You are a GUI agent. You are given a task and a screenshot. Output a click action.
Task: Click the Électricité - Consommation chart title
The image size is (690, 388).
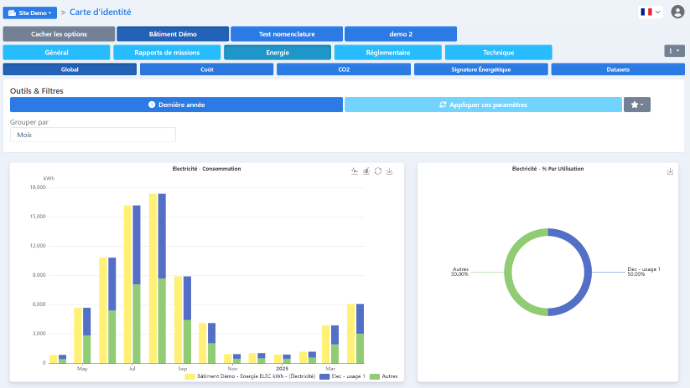207,169
